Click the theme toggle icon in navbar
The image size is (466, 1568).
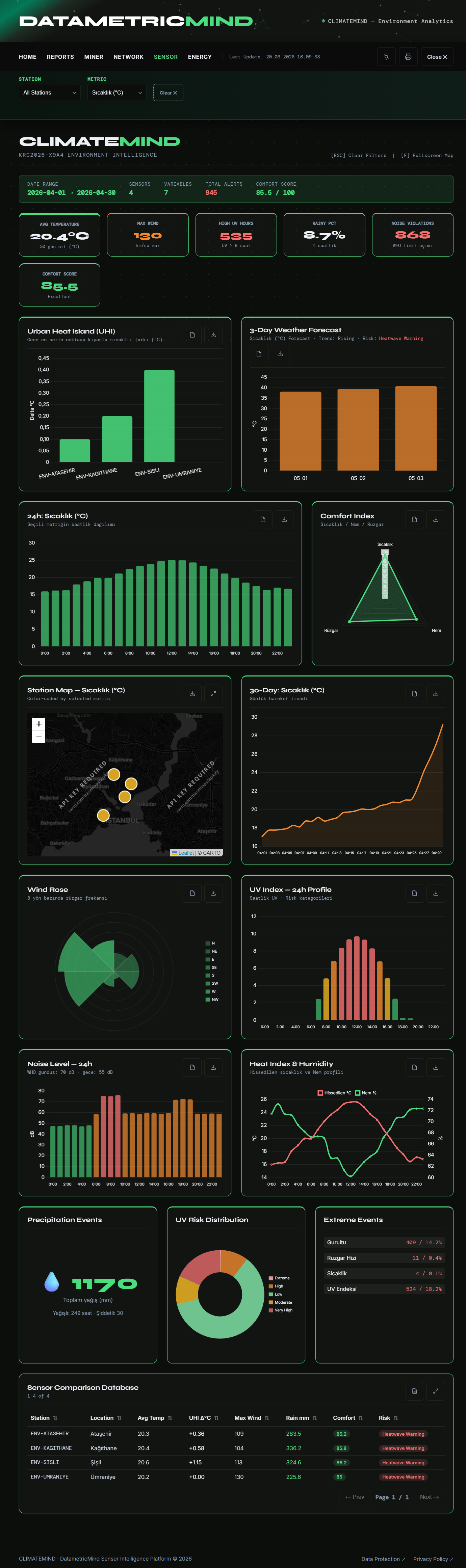[x=386, y=57]
